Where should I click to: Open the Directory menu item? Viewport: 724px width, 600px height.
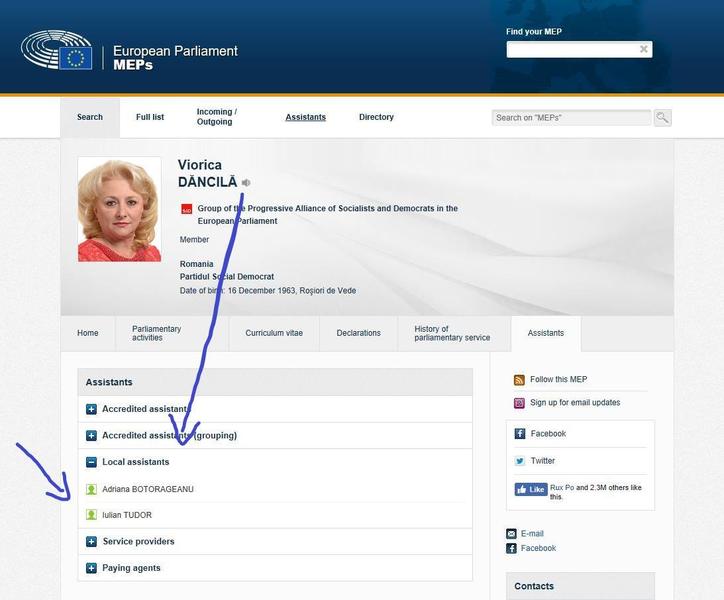tap(376, 117)
